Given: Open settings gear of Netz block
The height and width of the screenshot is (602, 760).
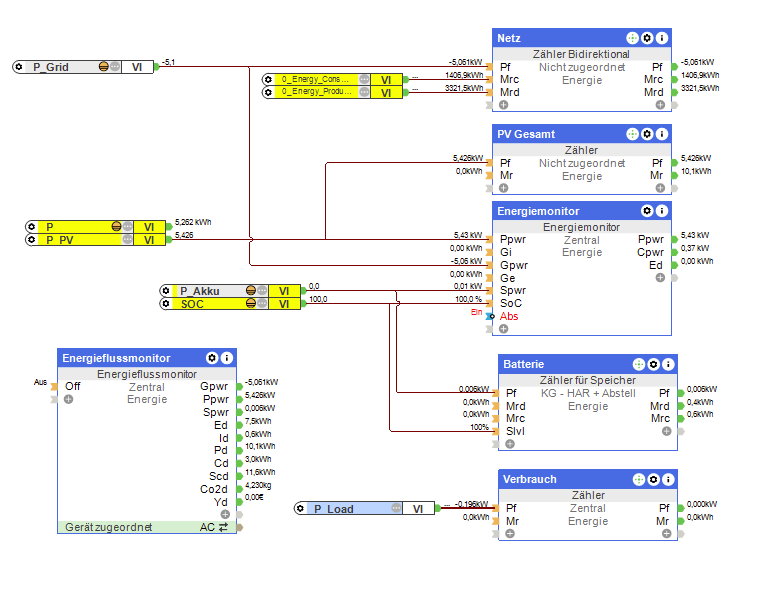Looking at the screenshot, I should (x=647, y=38).
